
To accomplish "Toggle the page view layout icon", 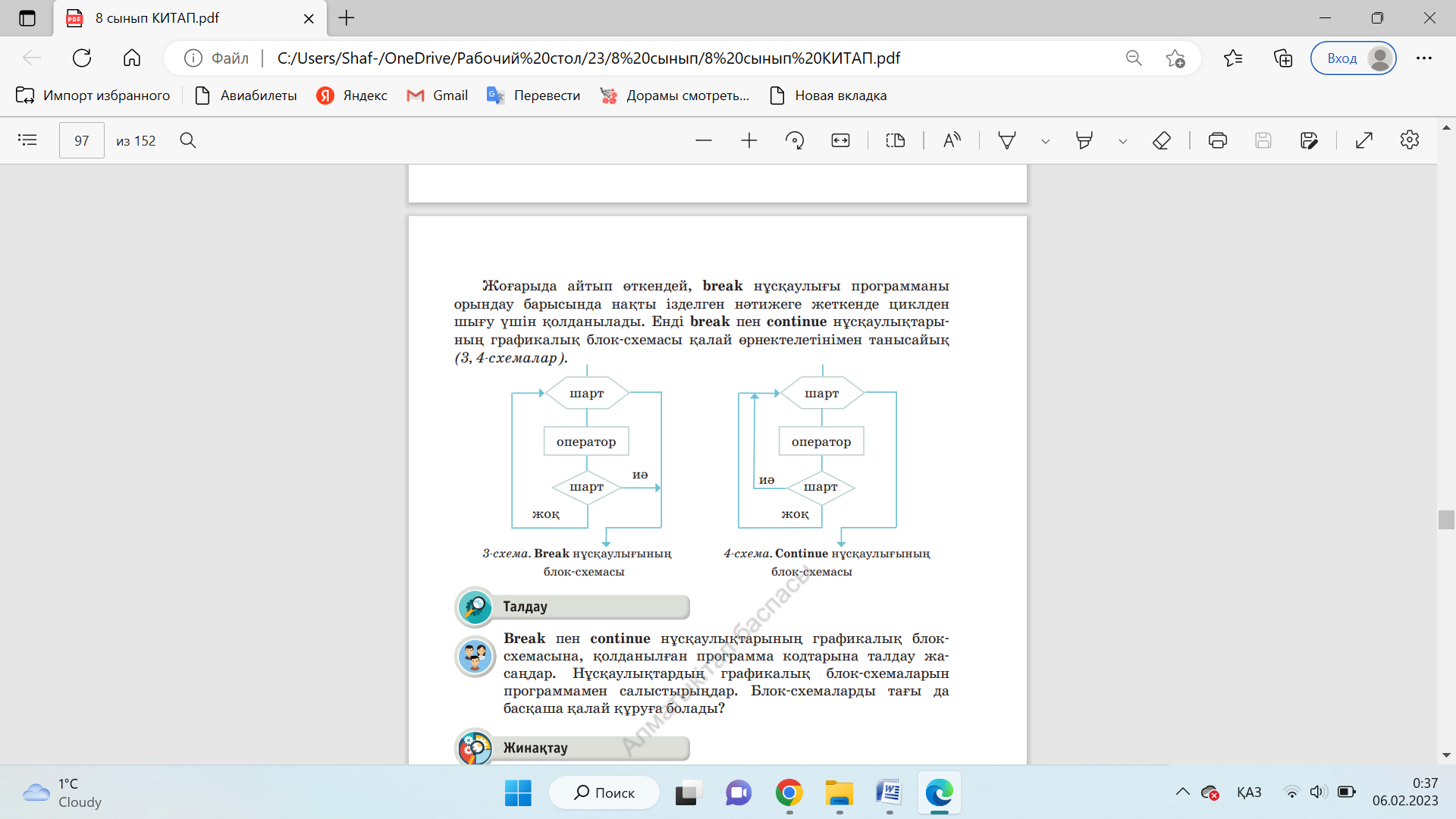I will [896, 140].
